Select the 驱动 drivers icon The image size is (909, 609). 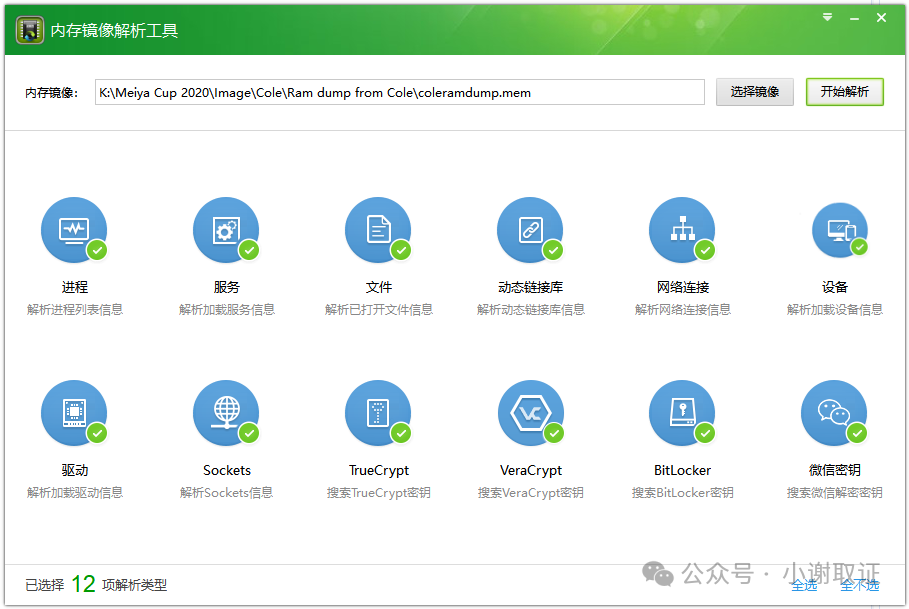[x=74, y=413]
